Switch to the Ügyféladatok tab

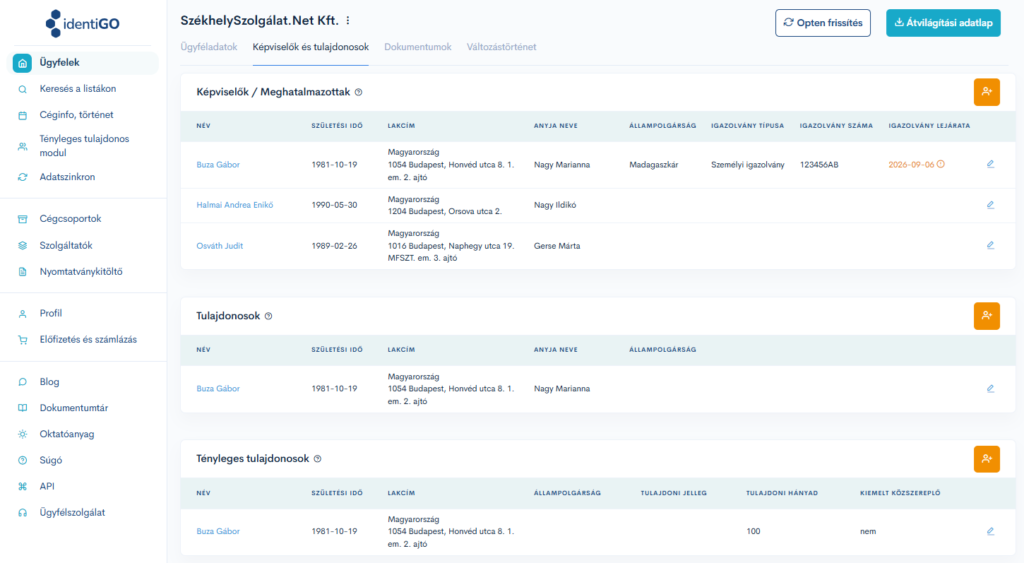[x=209, y=47]
